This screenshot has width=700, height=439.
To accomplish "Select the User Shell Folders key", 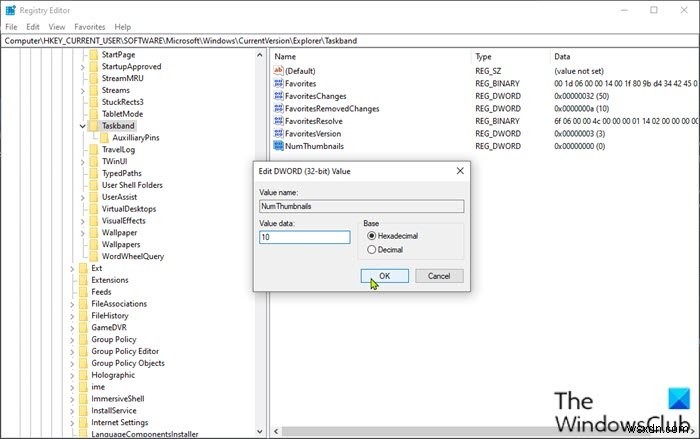I will (132, 185).
